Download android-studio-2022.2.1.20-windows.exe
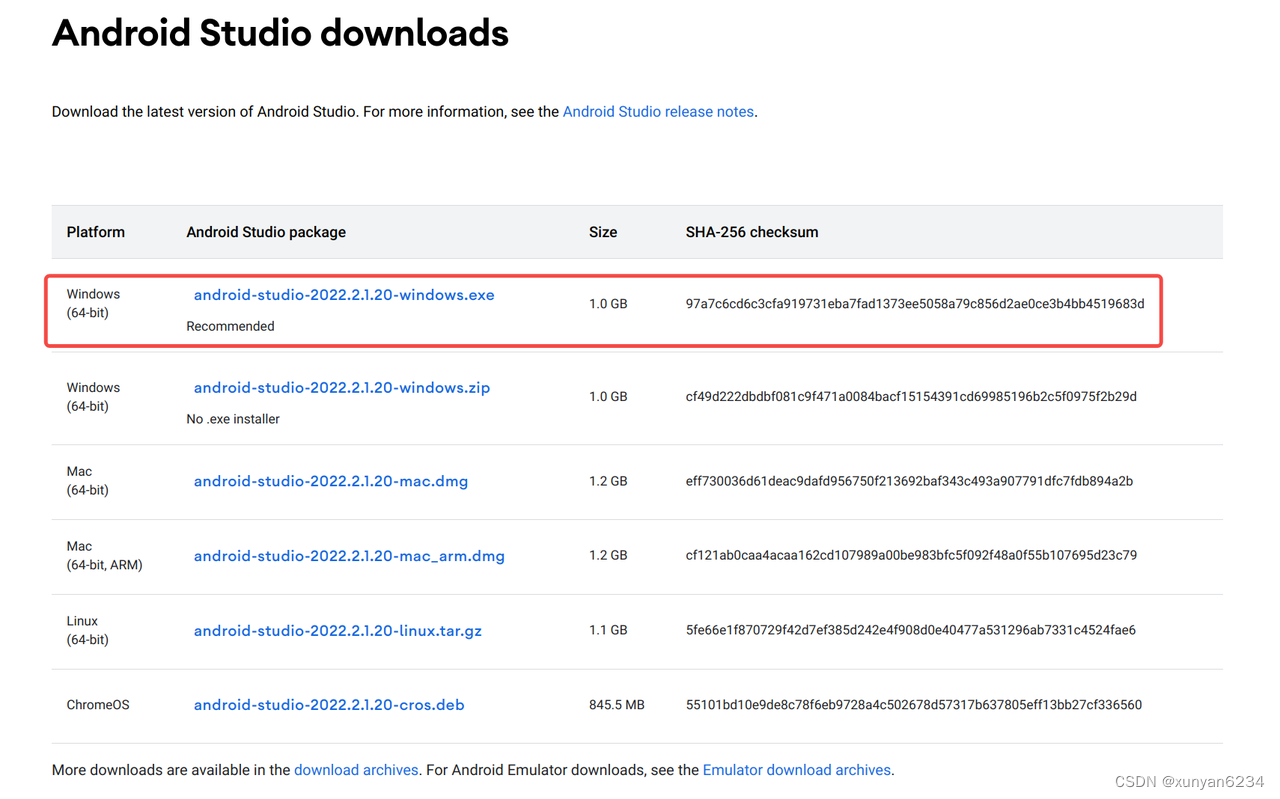Image resolution: width=1280 pixels, height=799 pixels. [344, 295]
